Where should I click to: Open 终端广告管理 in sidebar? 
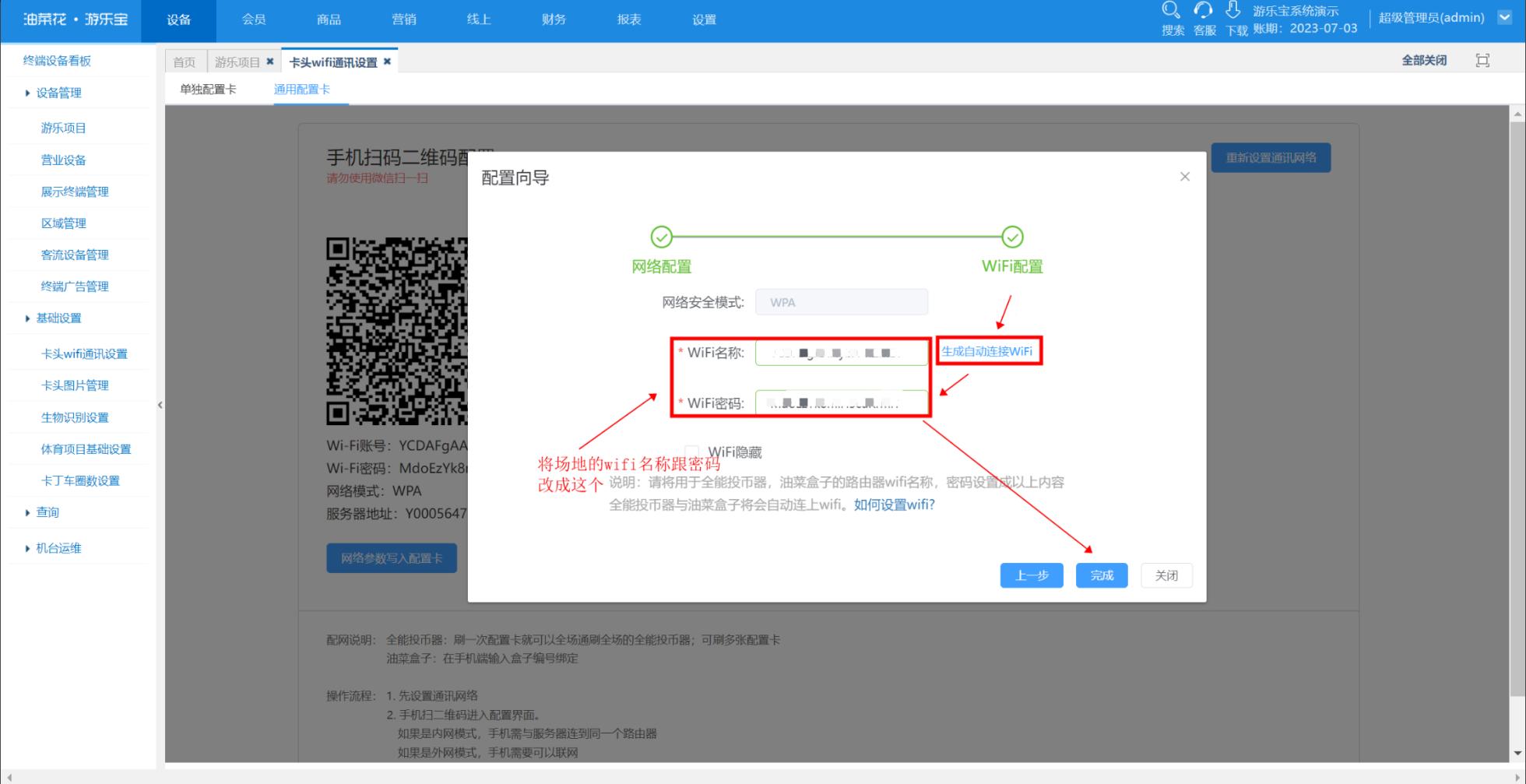(x=75, y=287)
